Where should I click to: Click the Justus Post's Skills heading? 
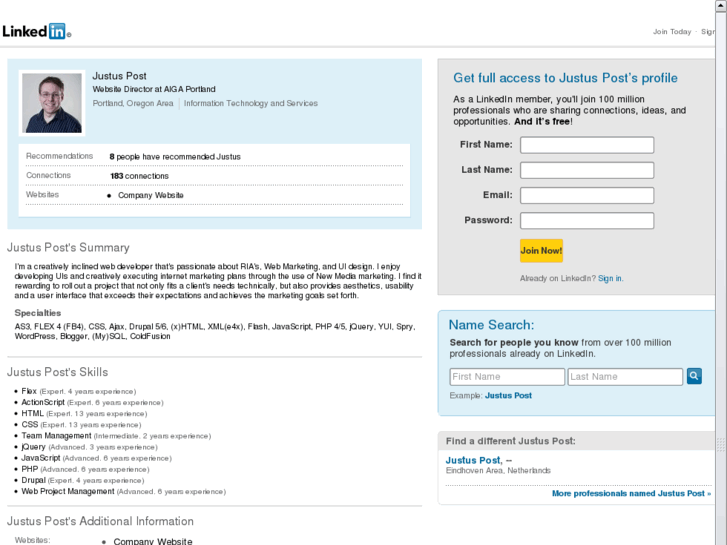coord(57,372)
